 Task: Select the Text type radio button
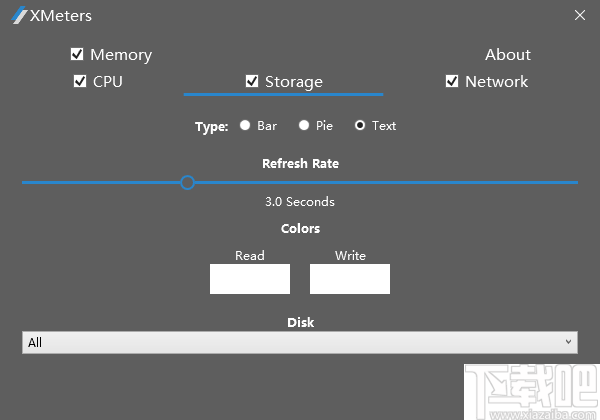coord(360,125)
